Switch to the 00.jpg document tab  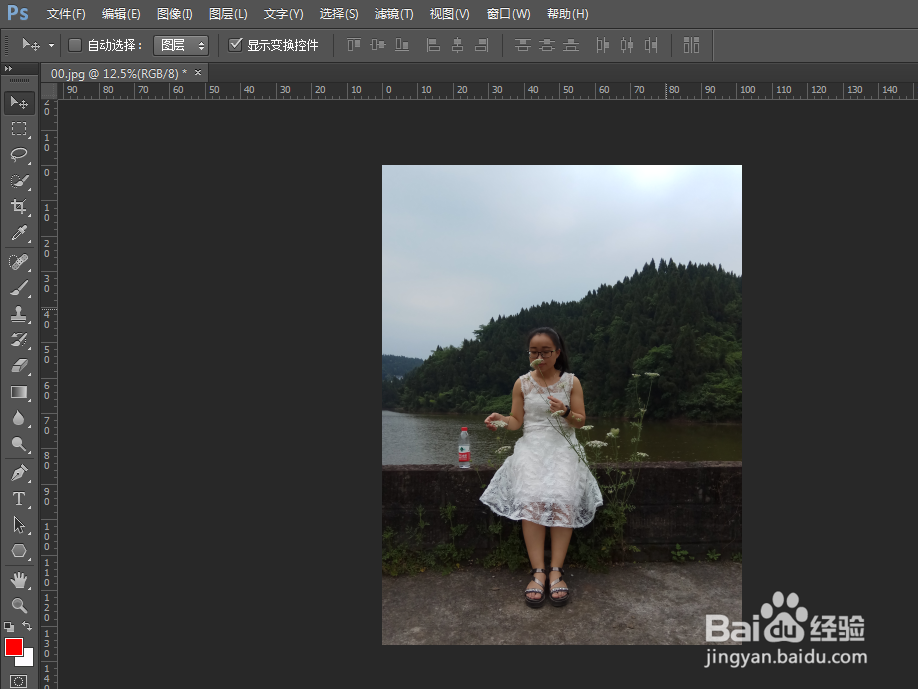(x=118, y=74)
